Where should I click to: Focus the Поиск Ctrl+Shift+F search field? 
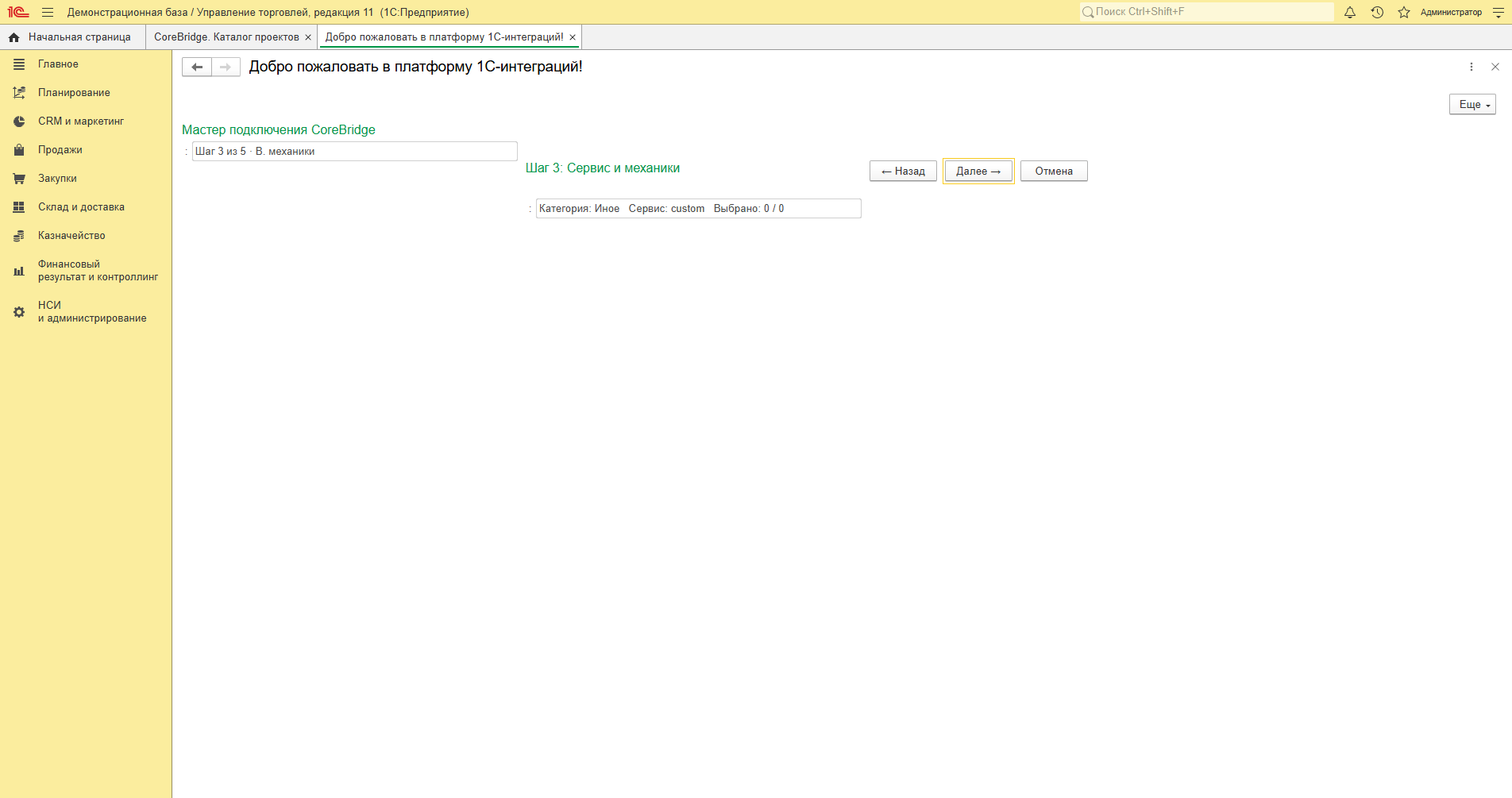click(1207, 12)
